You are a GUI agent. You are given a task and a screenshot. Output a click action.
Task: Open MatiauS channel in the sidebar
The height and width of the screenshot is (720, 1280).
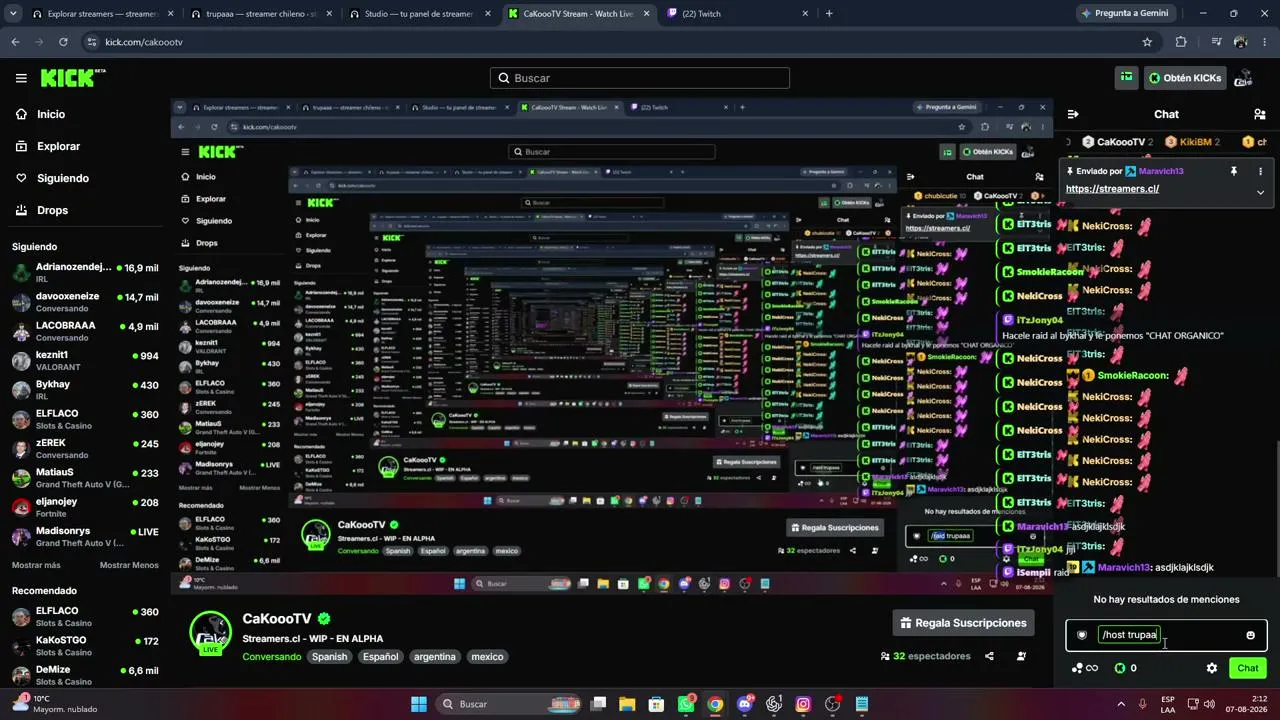[x=85, y=477]
